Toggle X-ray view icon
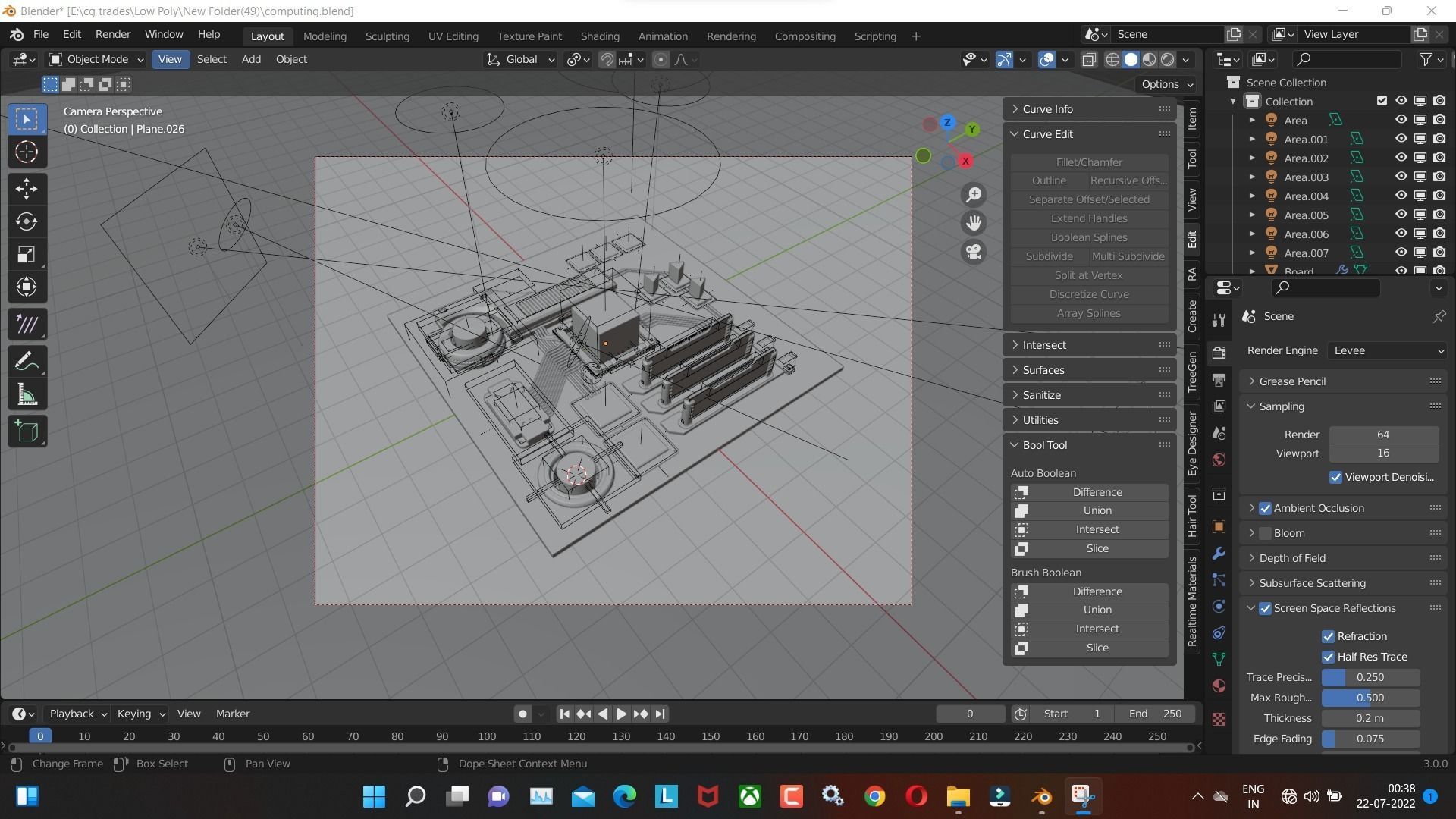The width and height of the screenshot is (1456, 819). tap(1089, 60)
